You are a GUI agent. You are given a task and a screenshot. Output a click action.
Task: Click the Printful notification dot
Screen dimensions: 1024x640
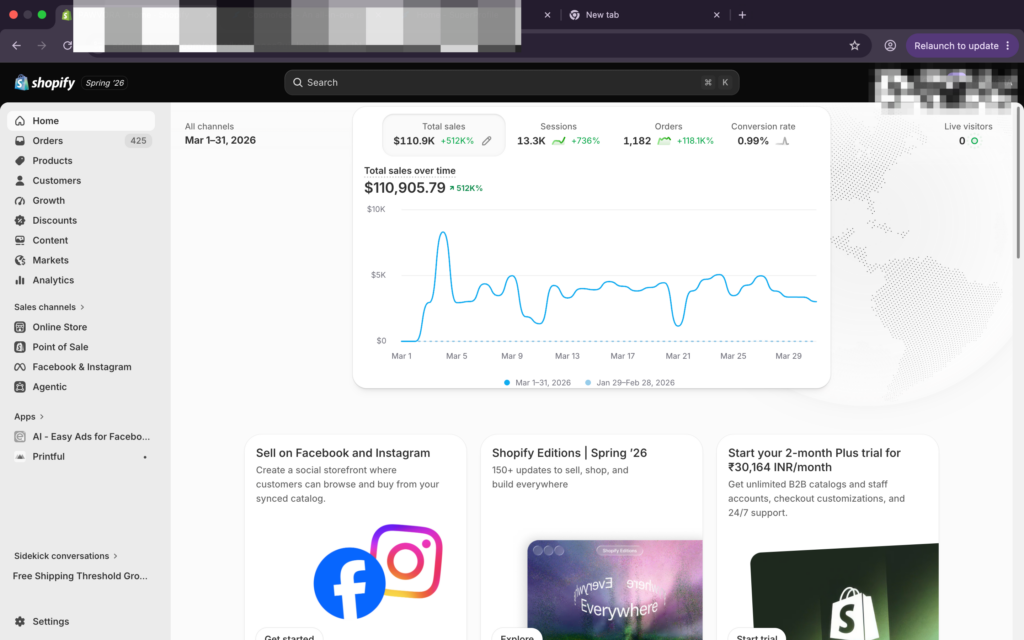[145, 457]
